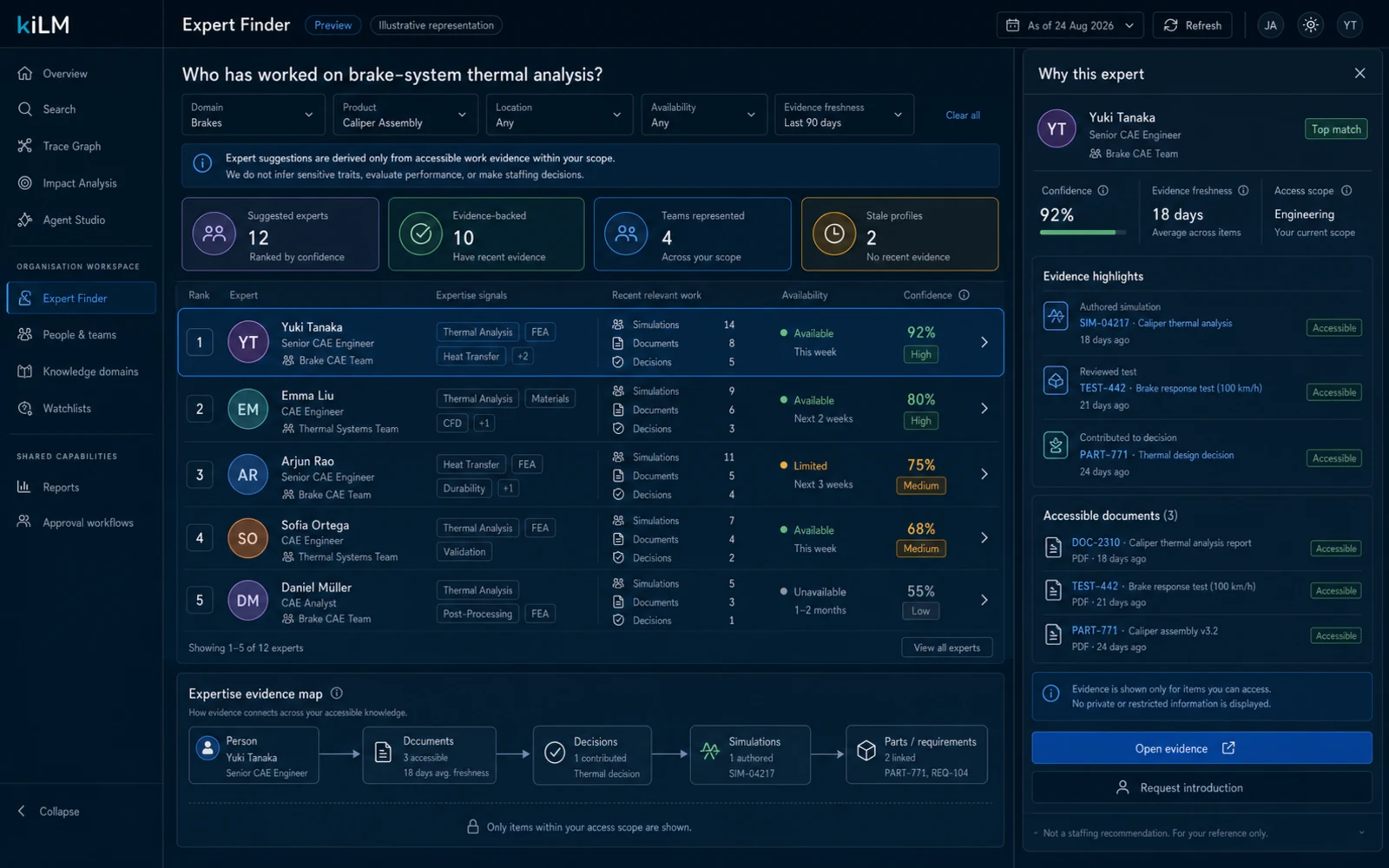Click the Suggested experts people icon

[214, 233]
